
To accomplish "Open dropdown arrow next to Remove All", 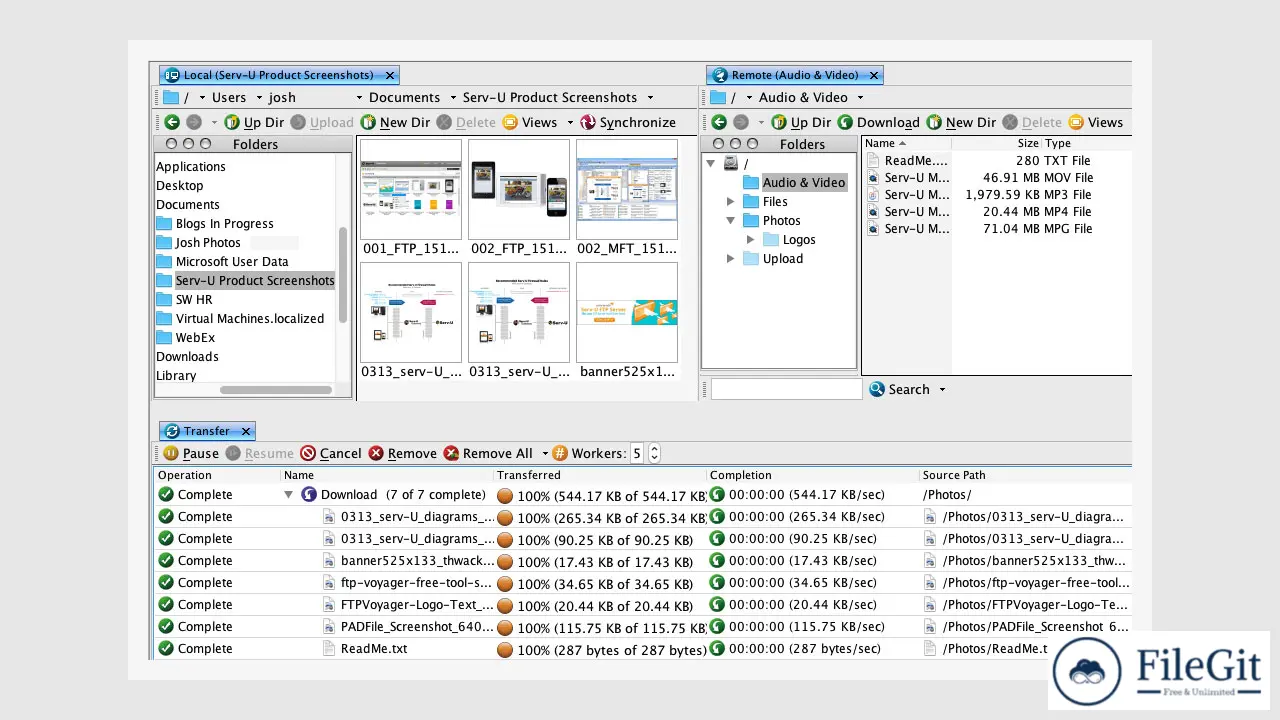I will (x=543, y=454).
